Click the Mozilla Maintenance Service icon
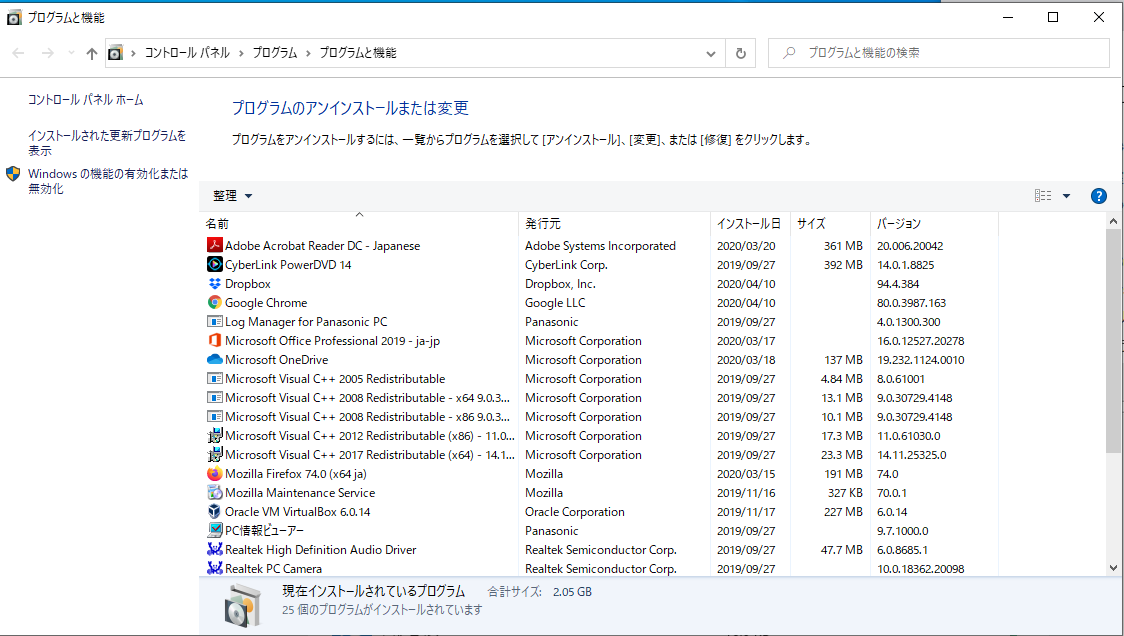 214,493
